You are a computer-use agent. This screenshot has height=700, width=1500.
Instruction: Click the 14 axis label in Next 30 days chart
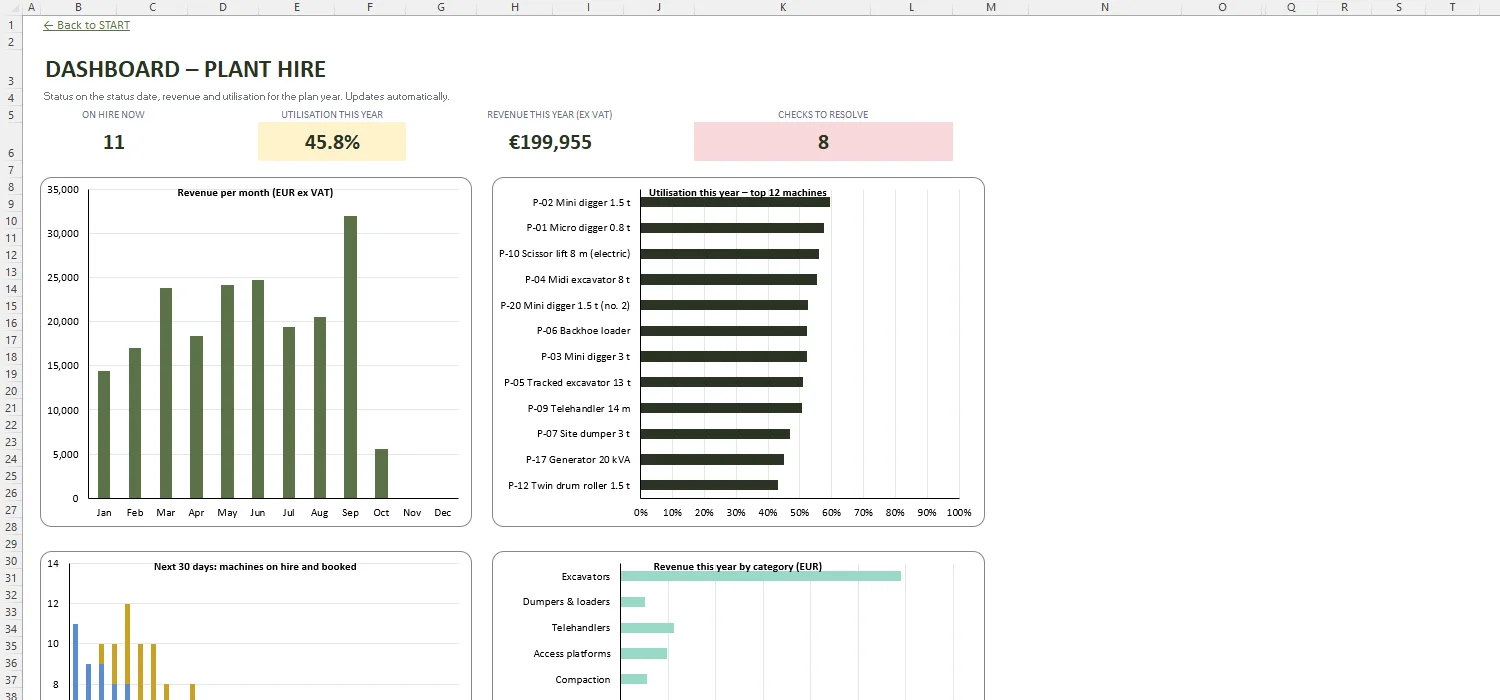pyautogui.click(x=53, y=564)
